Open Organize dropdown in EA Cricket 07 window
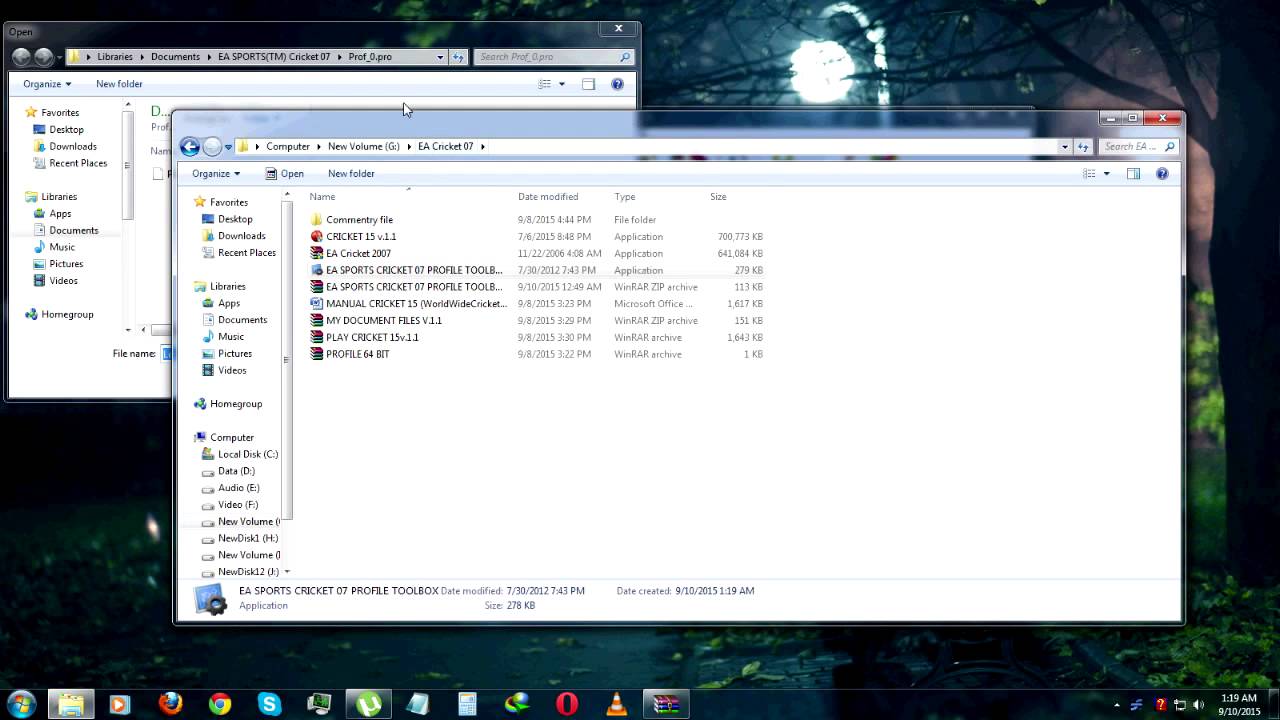This screenshot has height=720, width=1280. pos(216,174)
